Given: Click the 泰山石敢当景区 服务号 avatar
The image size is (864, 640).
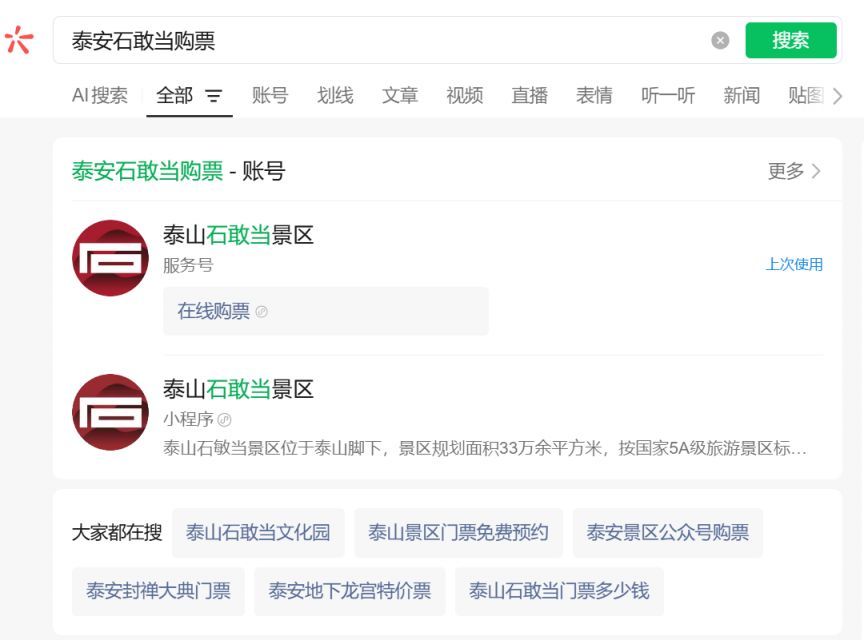Looking at the screenshot, I should pos(110,258).
